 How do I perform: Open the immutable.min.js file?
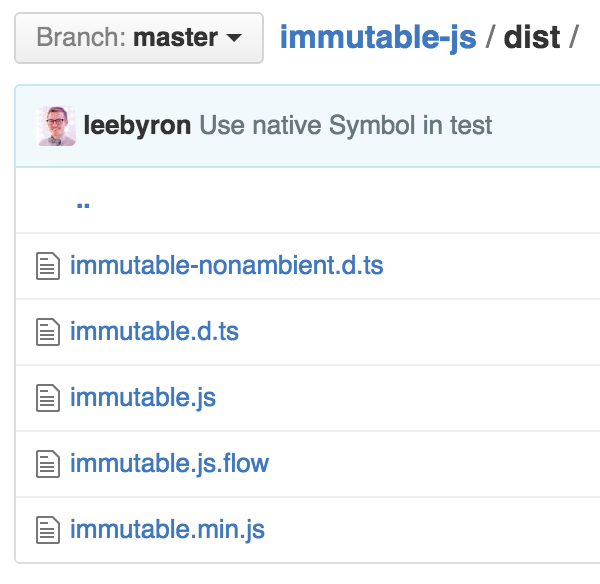click(167, 530)
